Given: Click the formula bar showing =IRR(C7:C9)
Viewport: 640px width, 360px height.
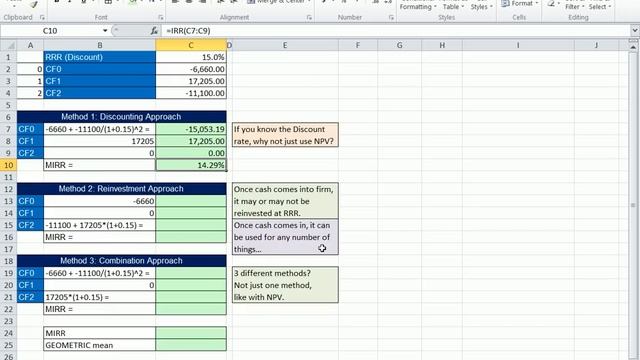Looking at the screenshot, I should pos(396,31).
